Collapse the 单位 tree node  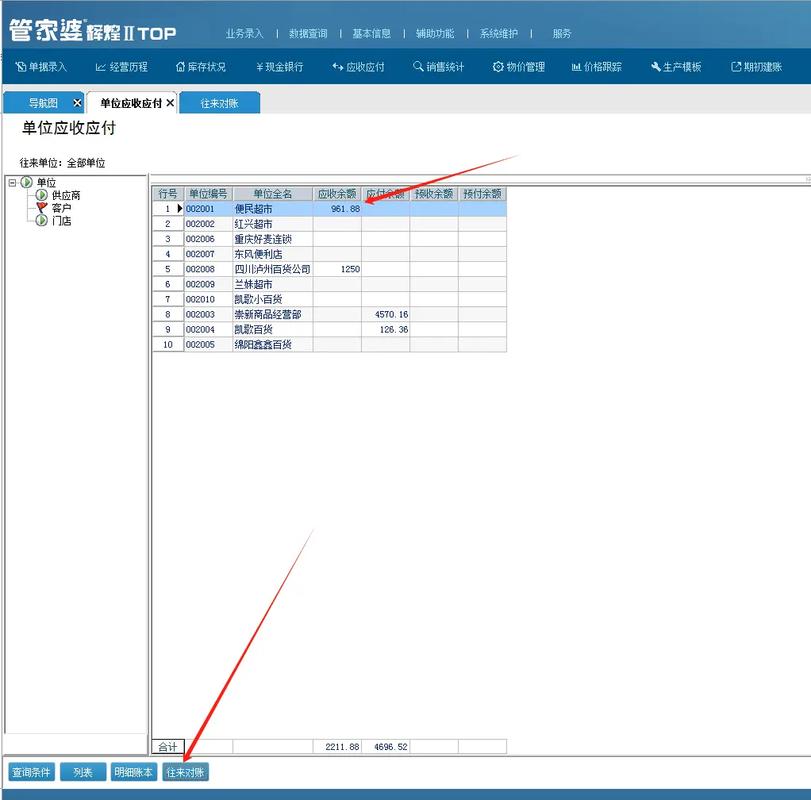click(x=12, y=183)
